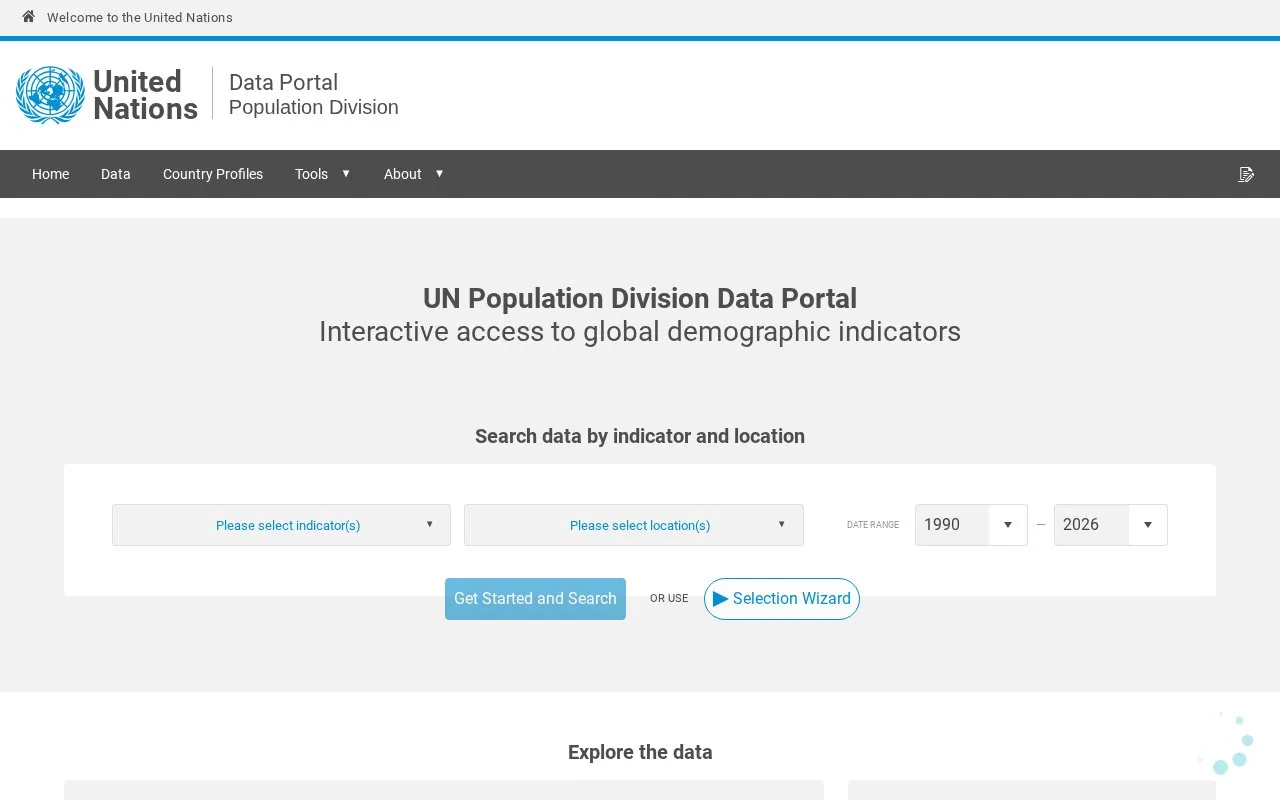The width and height of the screenshot is (1280, 800).
Task: Click the United Nations emblem logo
Action: (50, 95)
